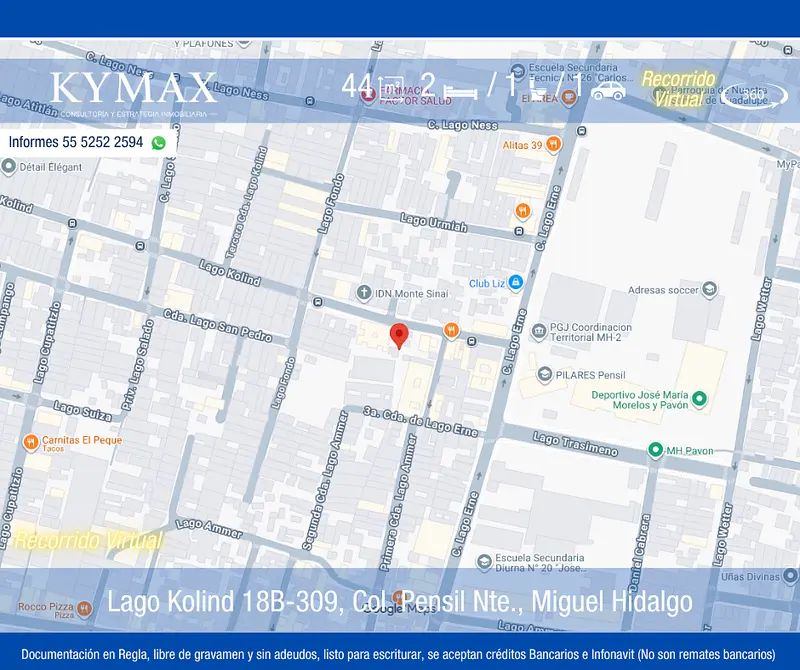
Task: Click the Lago Urmiah street label
Action: point(434,222)
